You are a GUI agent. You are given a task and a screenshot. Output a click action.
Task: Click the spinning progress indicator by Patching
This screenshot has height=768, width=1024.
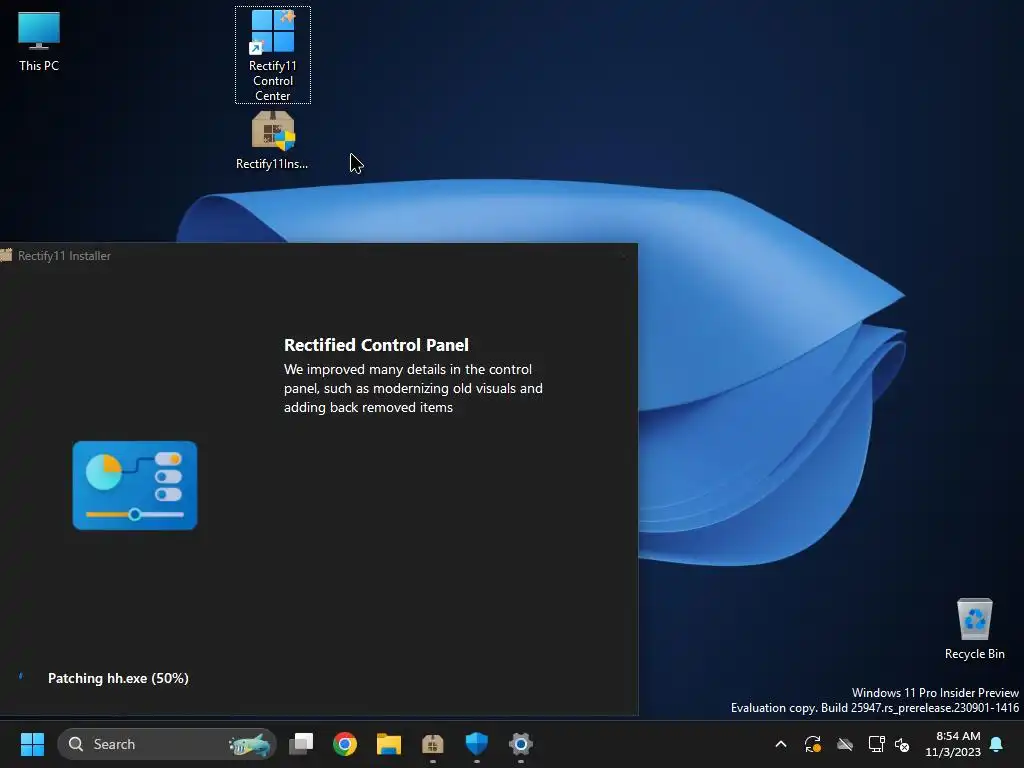pyautogui.click(x=21, y=677)
